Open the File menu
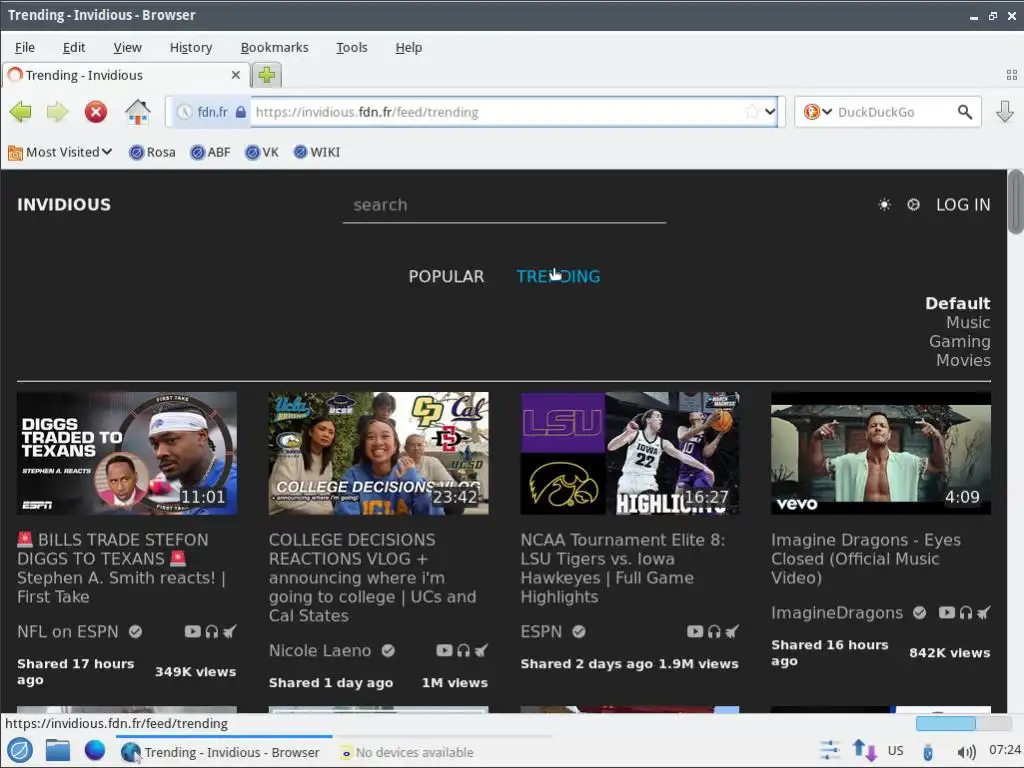Screen dimensions: 1024x768 pos(25,48)
